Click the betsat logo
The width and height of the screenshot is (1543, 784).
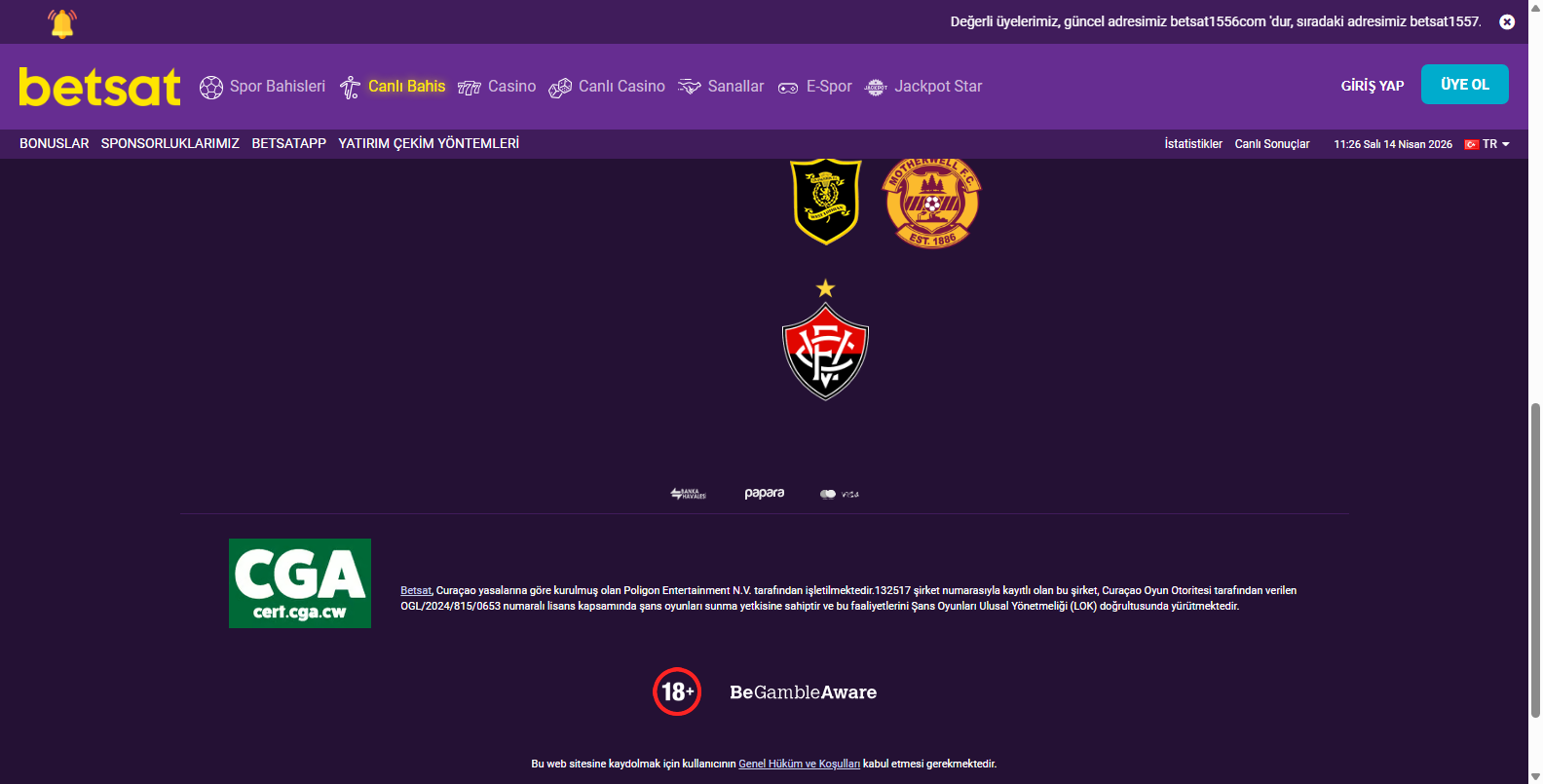click(x=100, y=87)
